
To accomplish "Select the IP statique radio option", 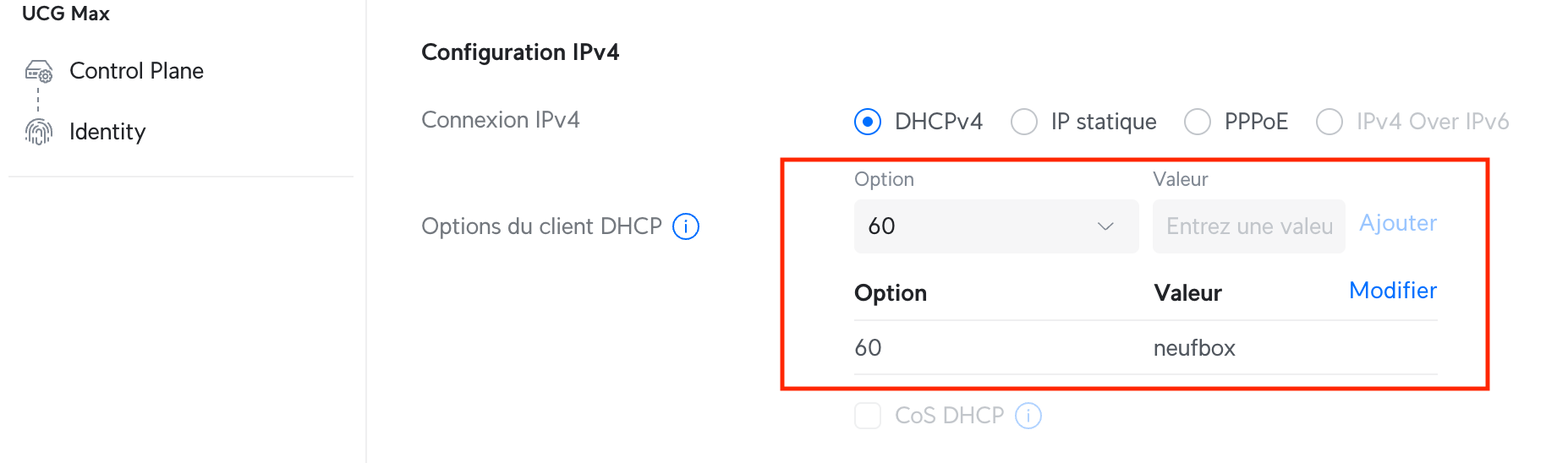I will (1024, 122).
